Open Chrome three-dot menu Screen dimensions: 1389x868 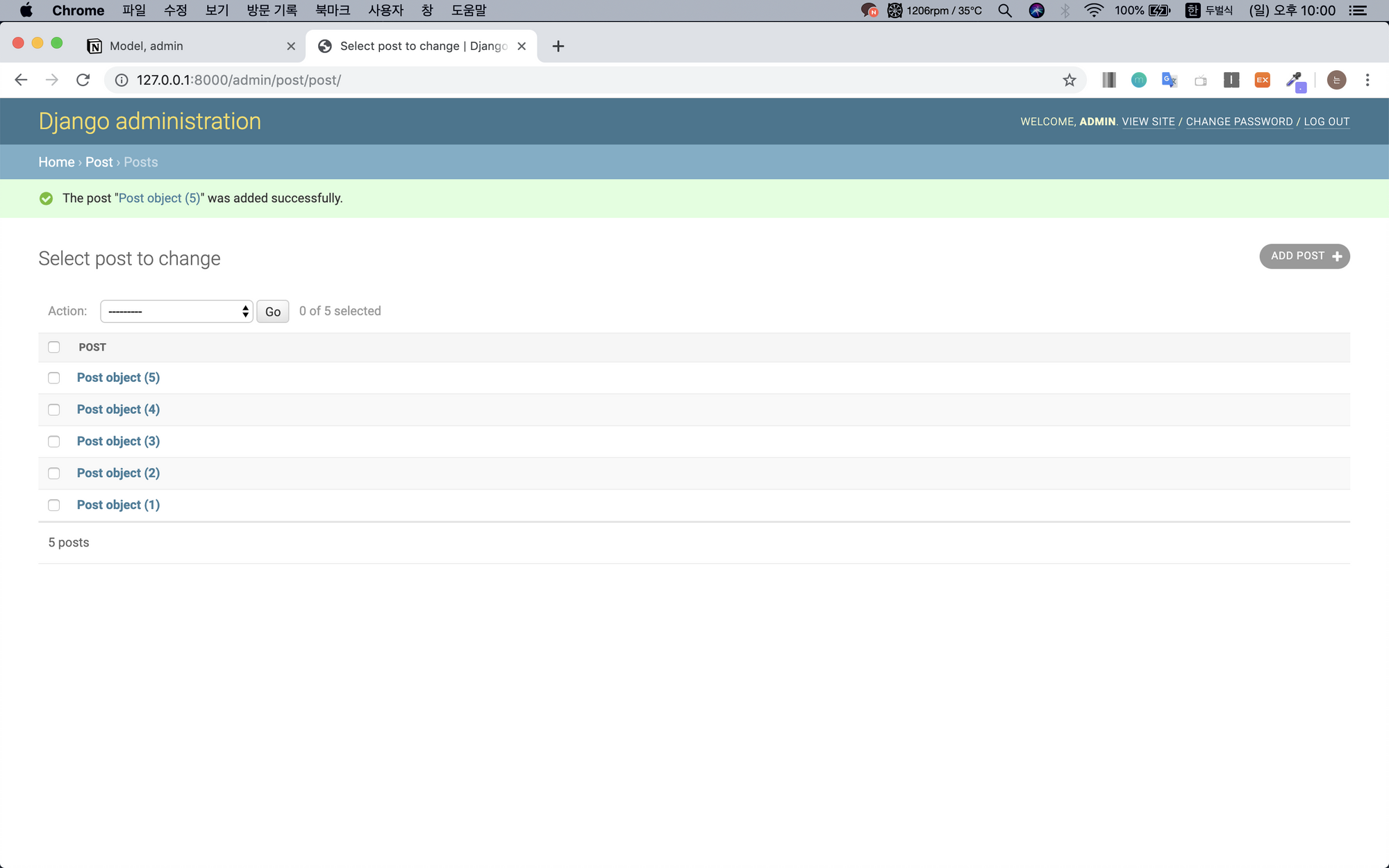pos(1367,80)
